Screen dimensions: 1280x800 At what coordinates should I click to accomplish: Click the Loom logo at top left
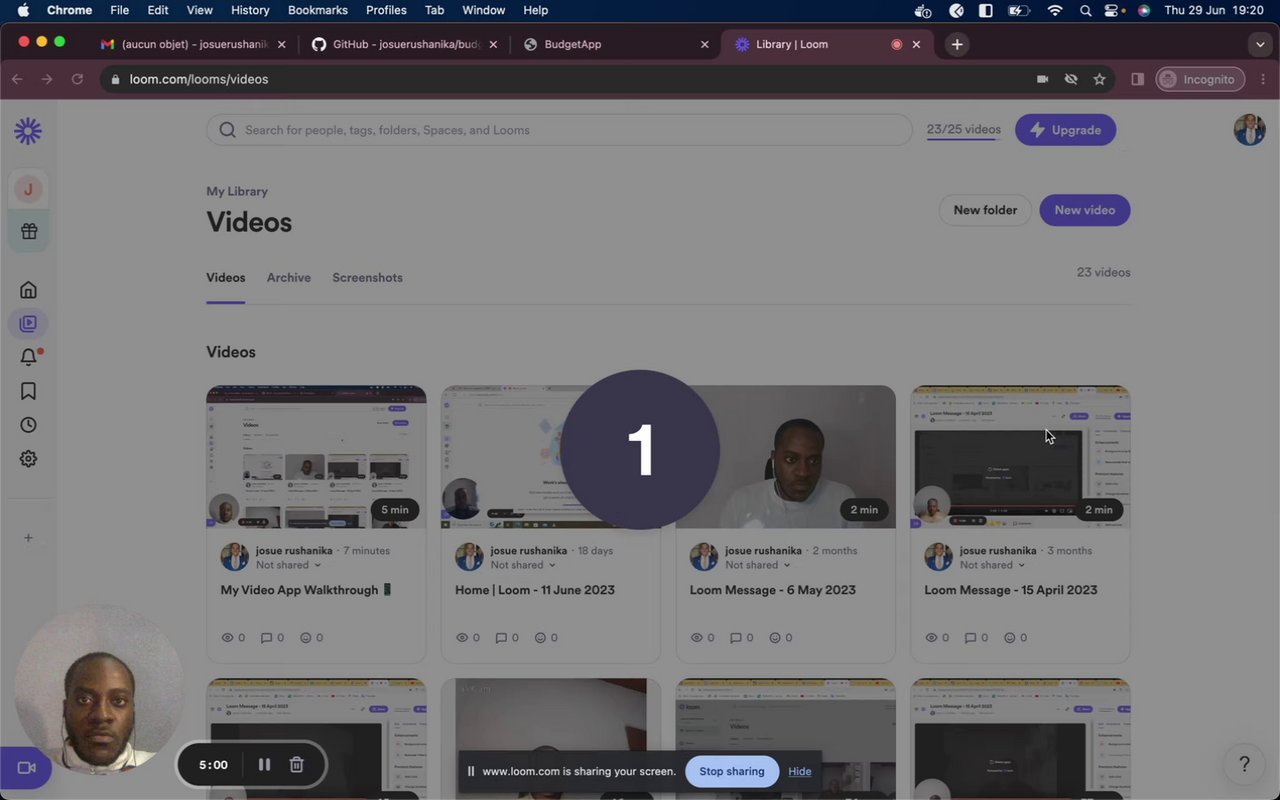coord(28,131)
